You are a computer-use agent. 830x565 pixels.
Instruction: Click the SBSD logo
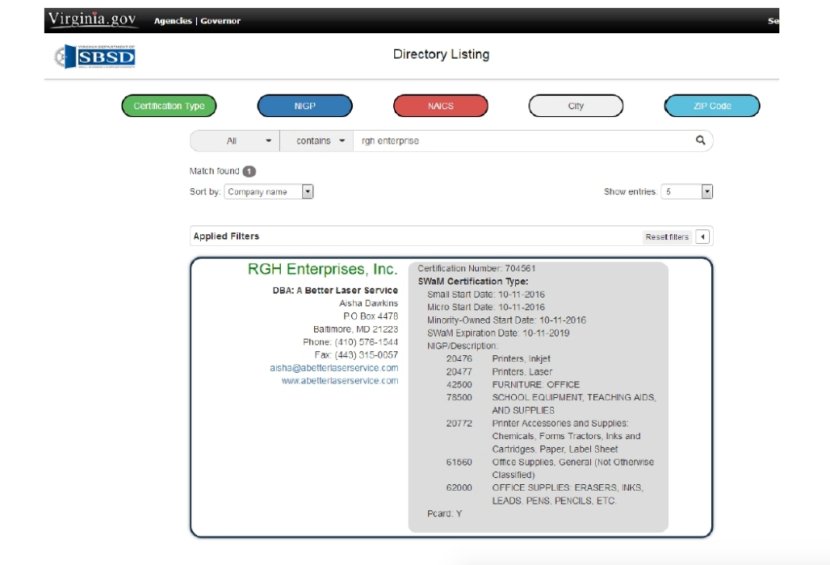point(95,57)
